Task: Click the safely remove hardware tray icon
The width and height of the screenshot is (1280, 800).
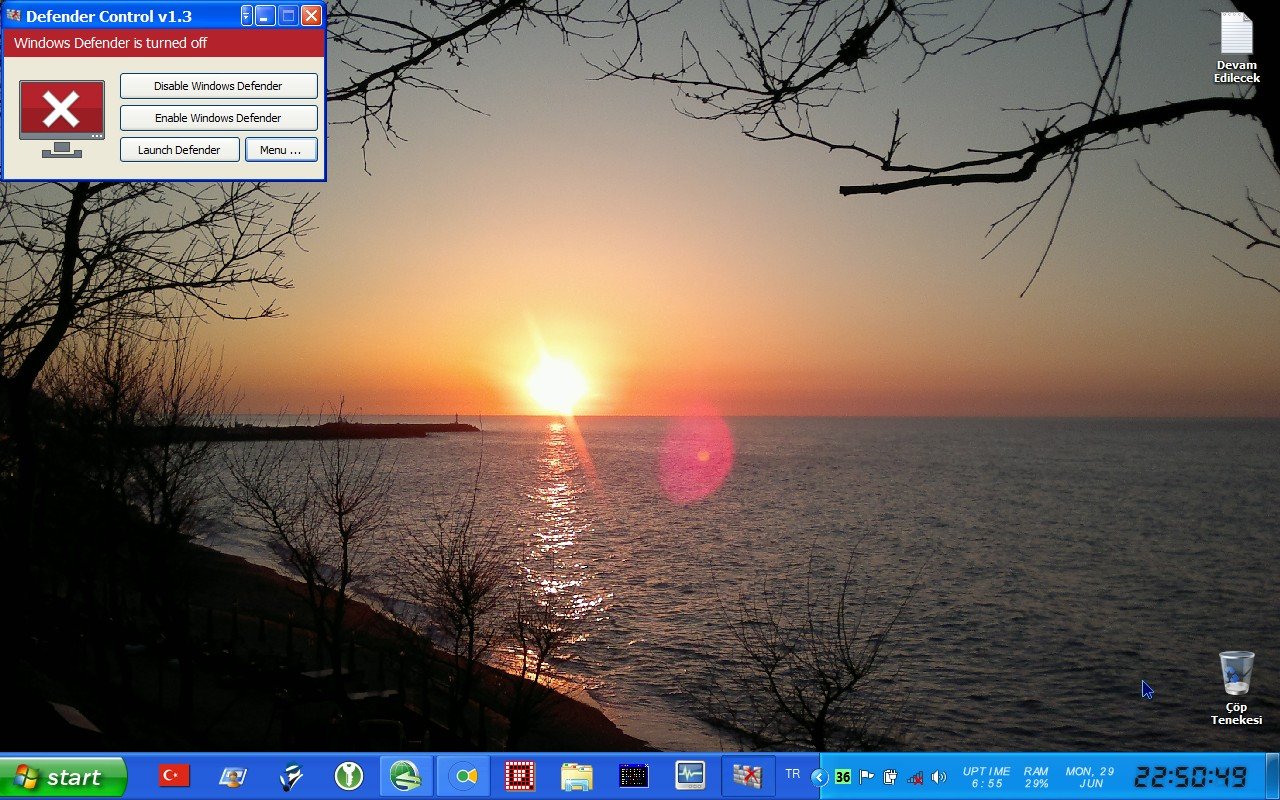Action: tap(890, 777)
